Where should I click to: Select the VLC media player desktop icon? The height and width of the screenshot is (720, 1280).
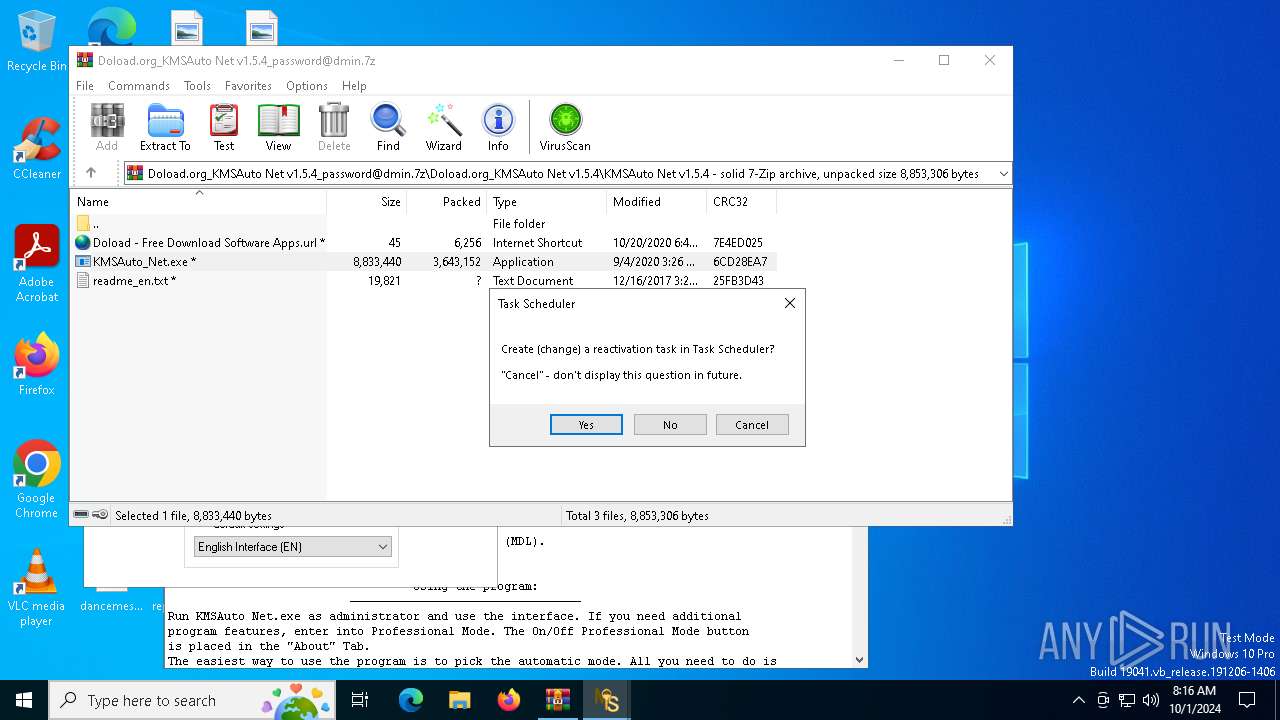coord(36,587)
